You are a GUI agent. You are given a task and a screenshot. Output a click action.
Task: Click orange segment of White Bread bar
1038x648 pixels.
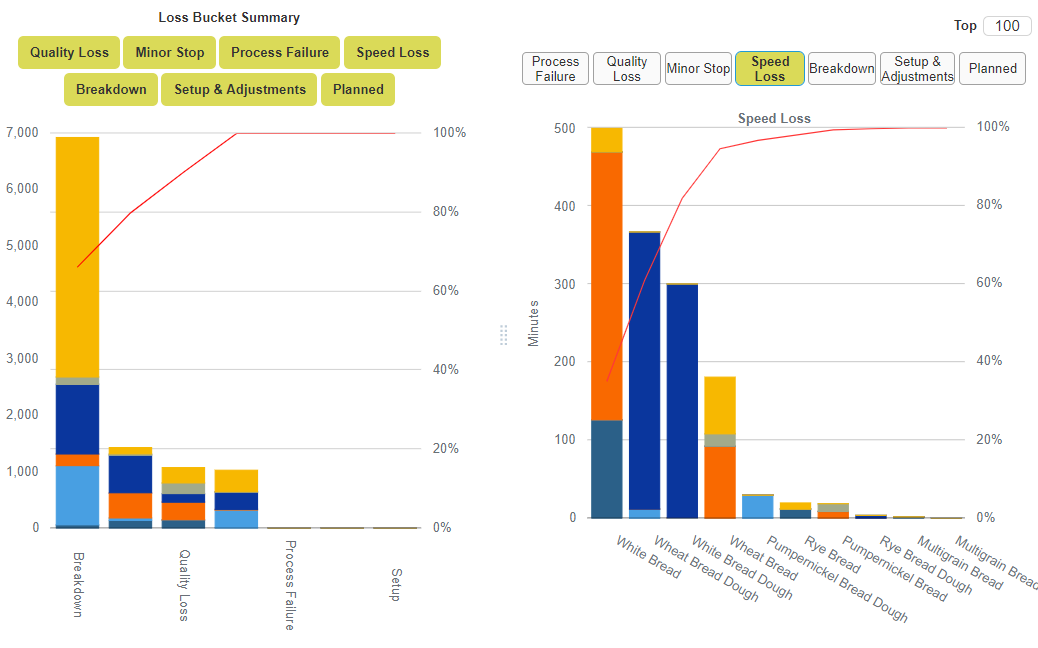click(607, 285)
